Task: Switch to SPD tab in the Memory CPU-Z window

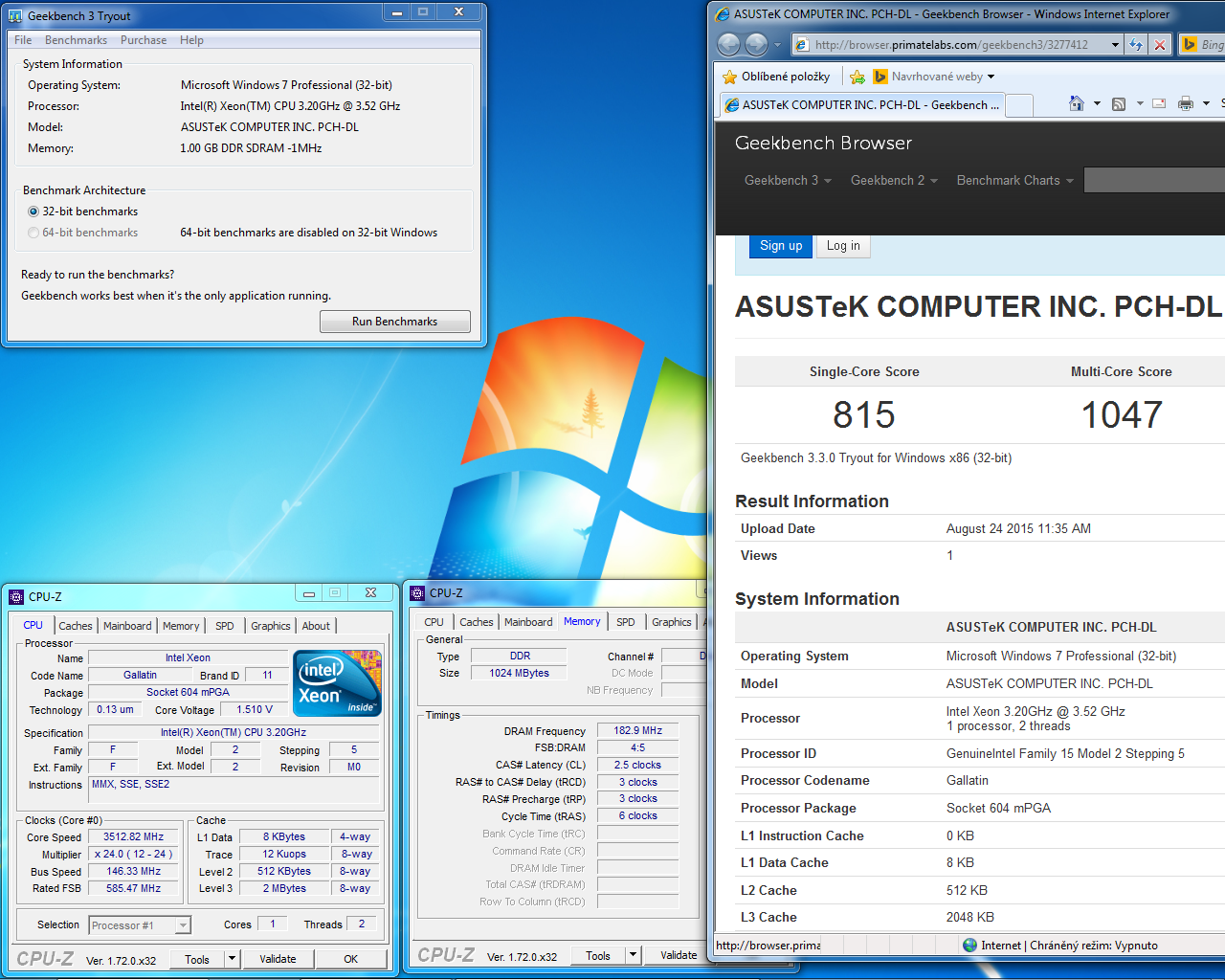Action: tap(626, 622)
